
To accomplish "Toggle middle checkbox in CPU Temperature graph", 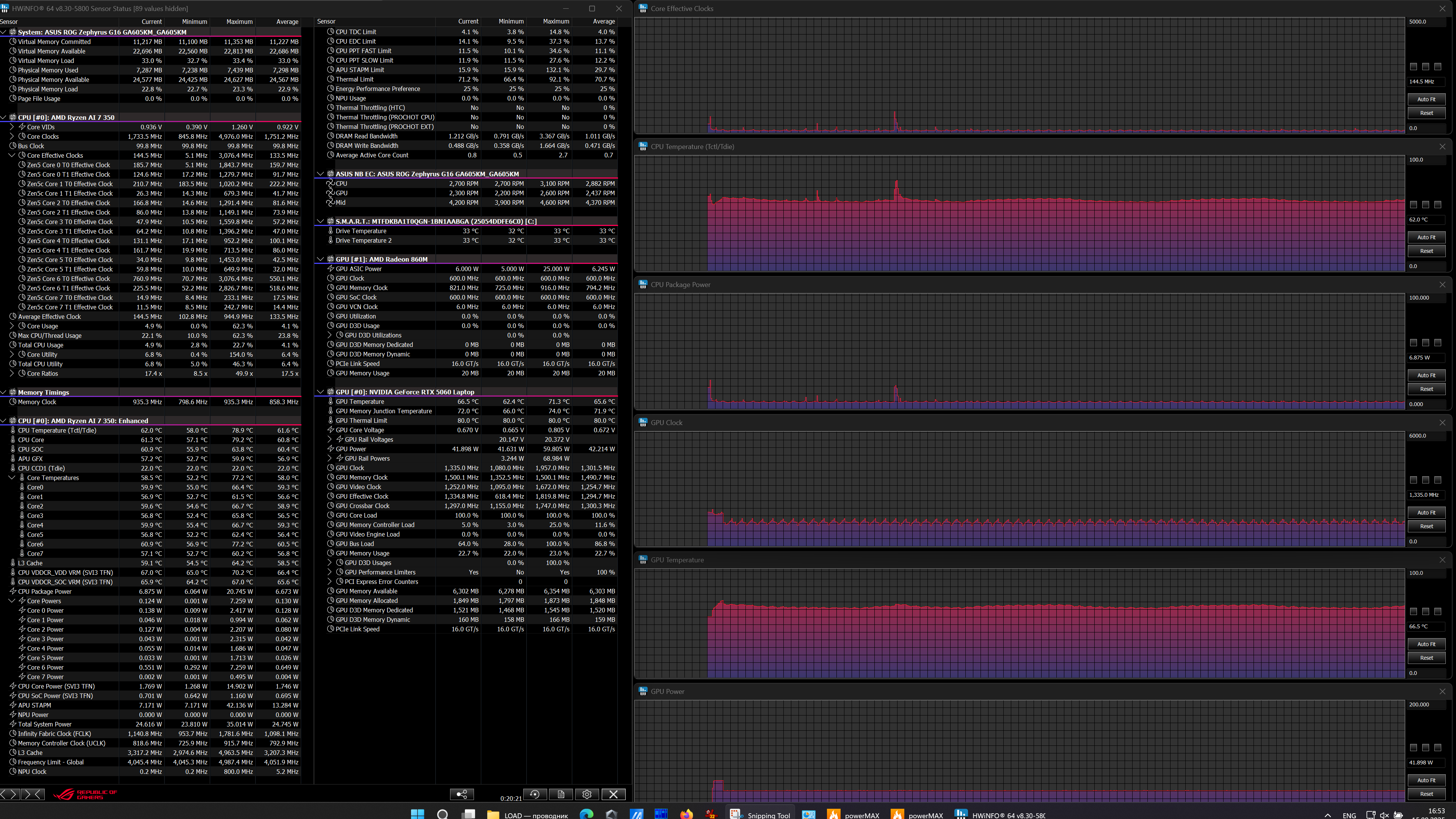I will coord(1426,205).
